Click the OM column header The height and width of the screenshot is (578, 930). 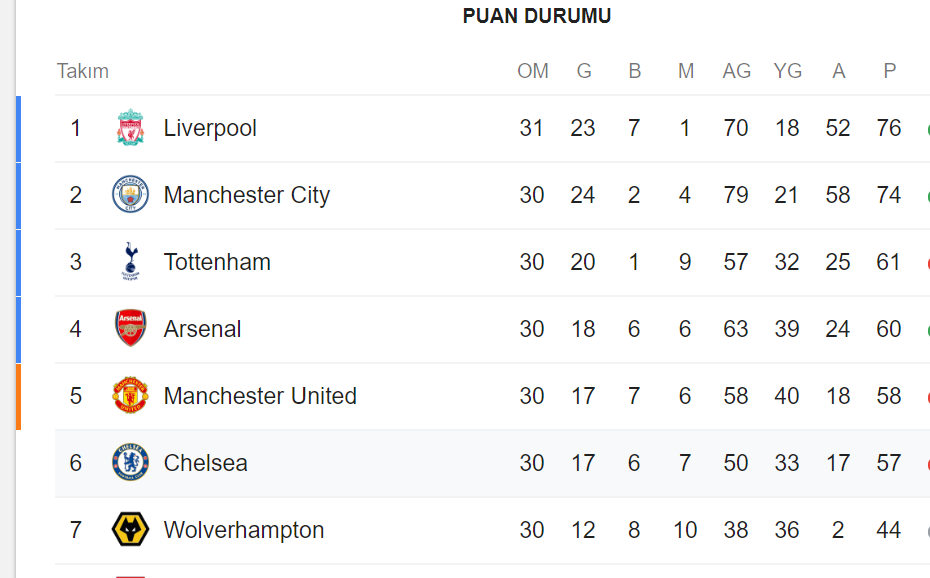533,71
